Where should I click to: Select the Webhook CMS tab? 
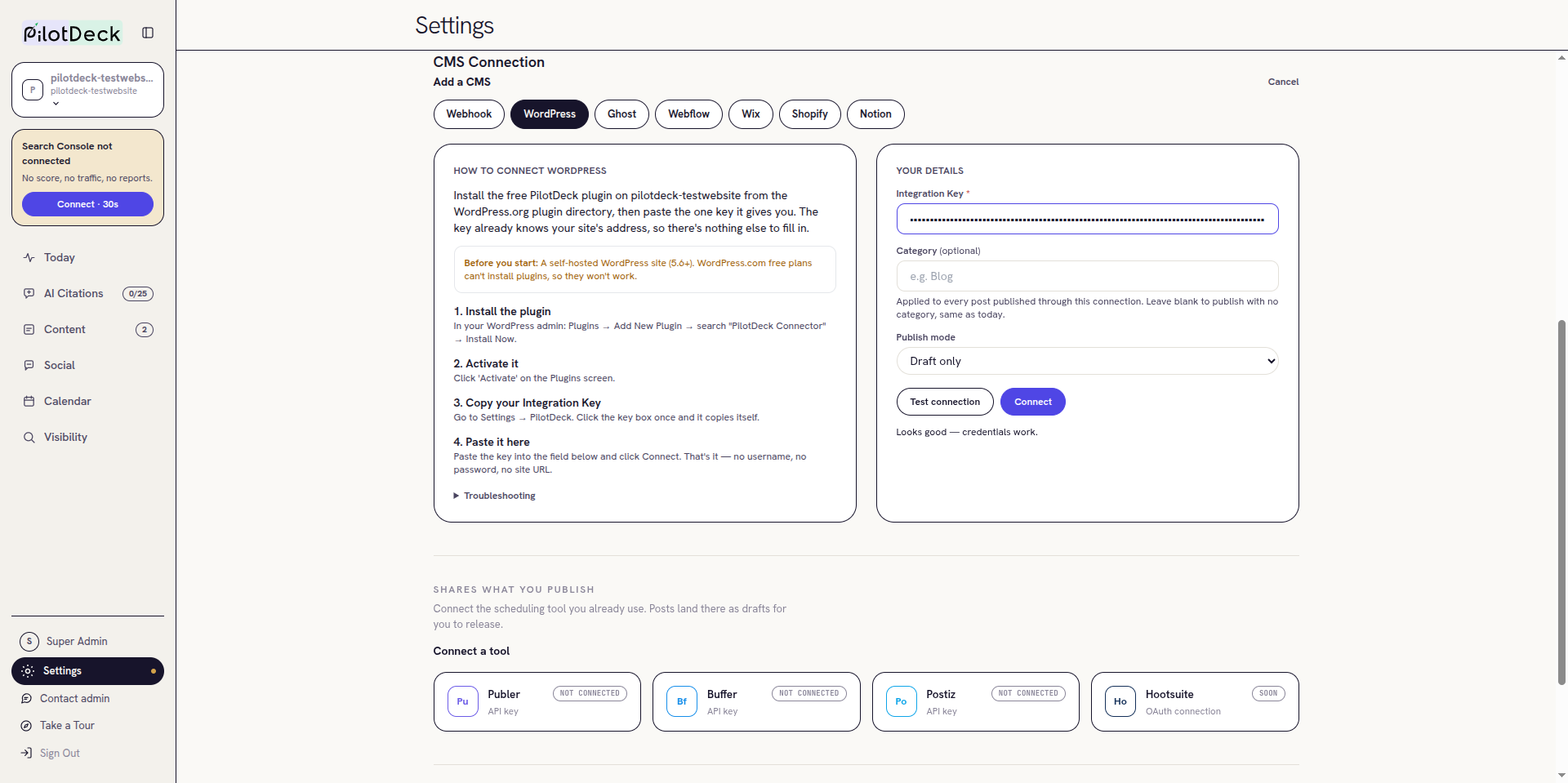point(469,114)
